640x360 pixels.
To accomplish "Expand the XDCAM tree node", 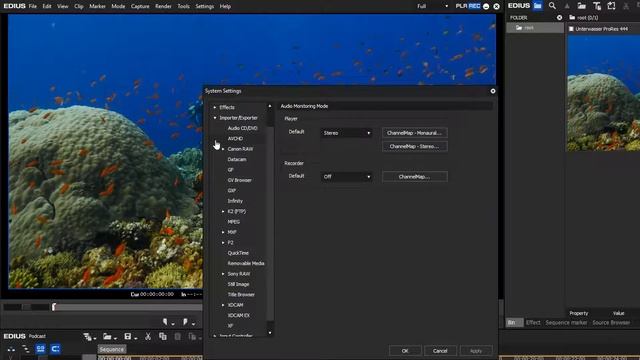I will (x=223, y=305).
